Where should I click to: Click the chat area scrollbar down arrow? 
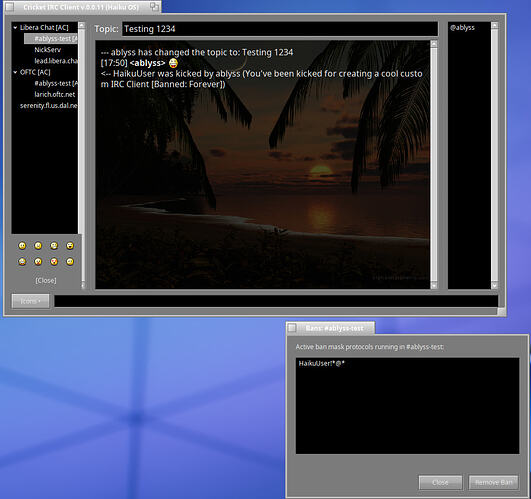[433, 285]
